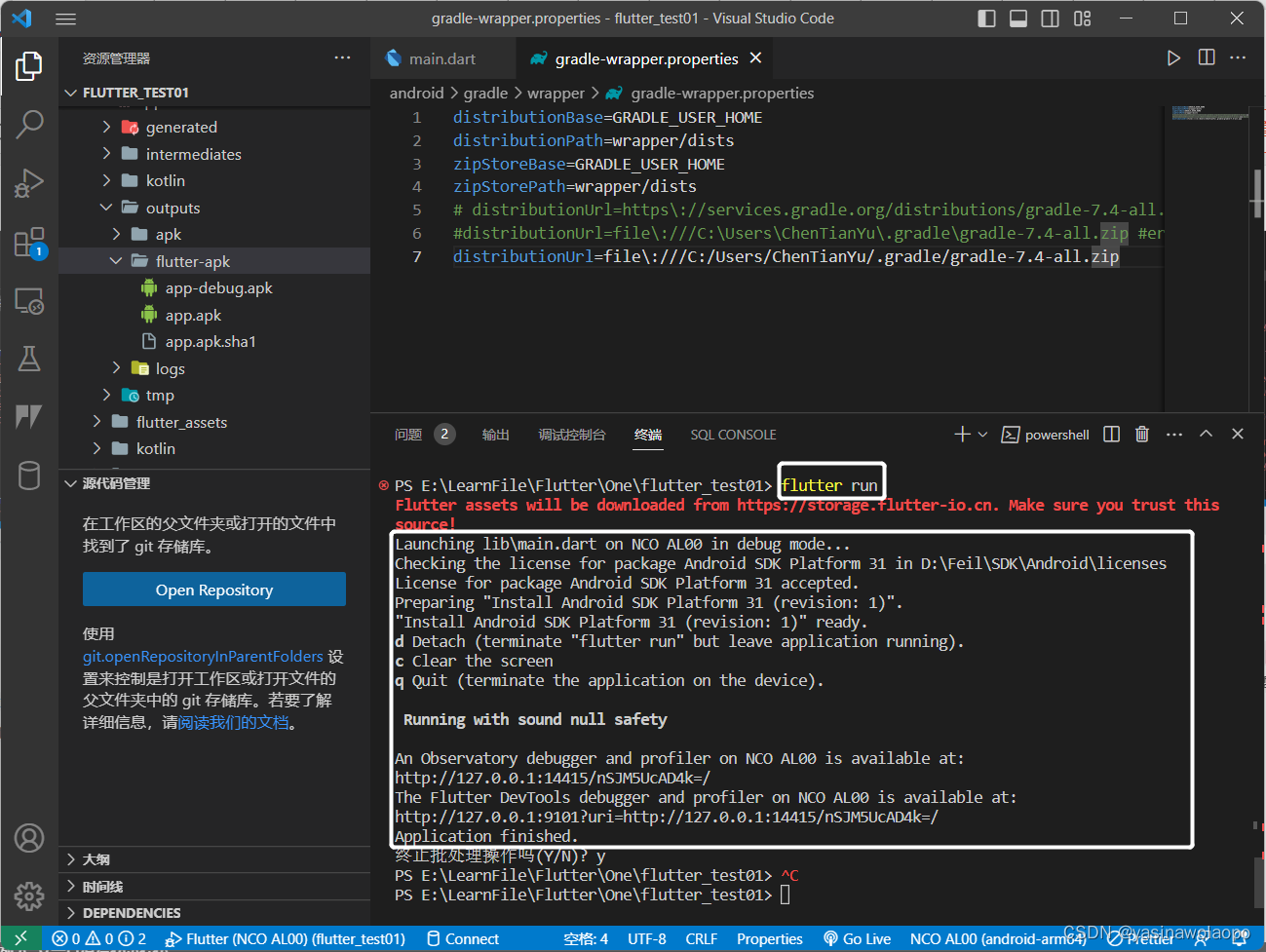Open the Remote Explorer activity icon

pyautogui.click(x=29, y=300)
